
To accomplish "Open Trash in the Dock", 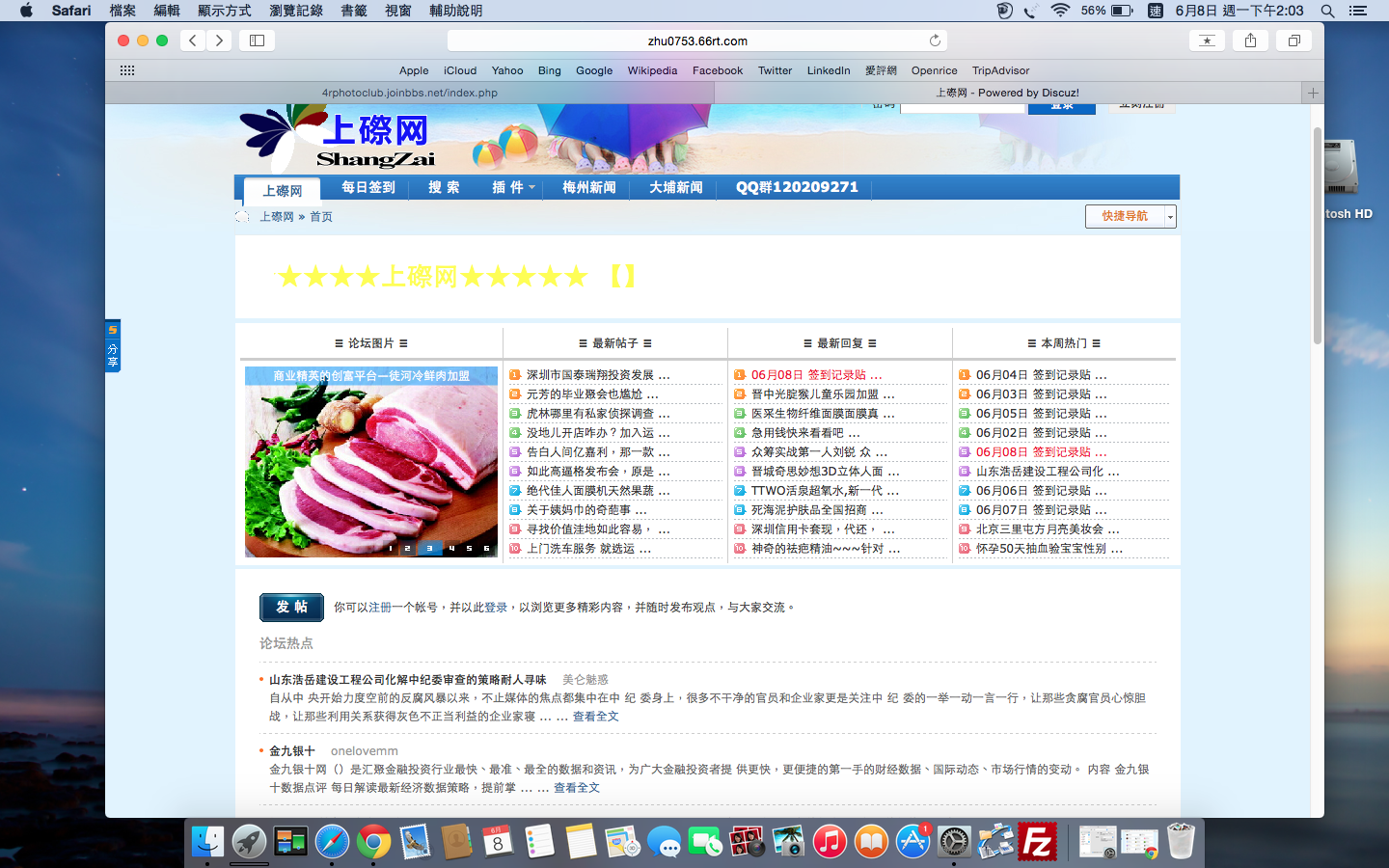I will pos(1181,842).
